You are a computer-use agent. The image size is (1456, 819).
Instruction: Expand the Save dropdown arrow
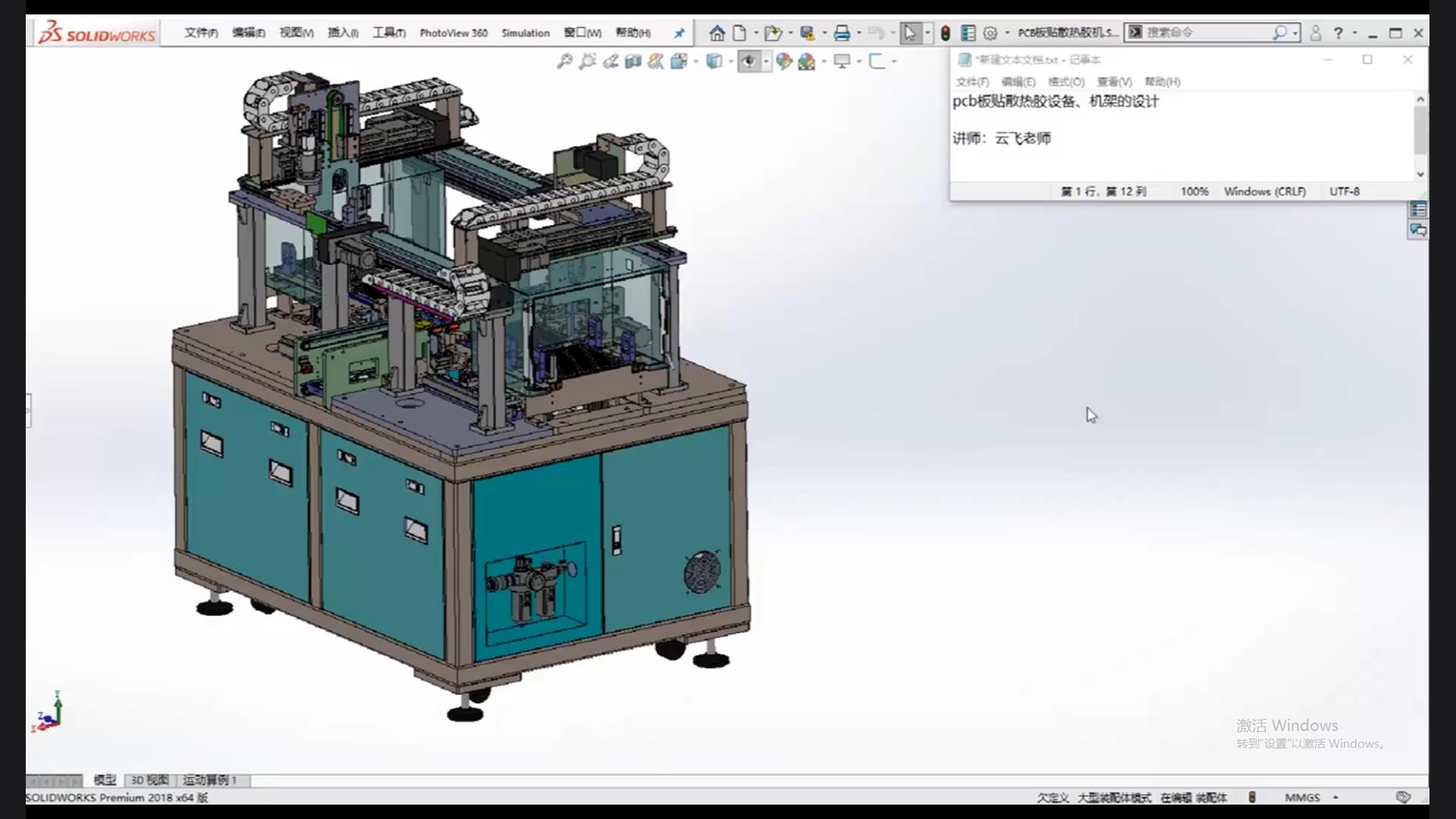824,33
